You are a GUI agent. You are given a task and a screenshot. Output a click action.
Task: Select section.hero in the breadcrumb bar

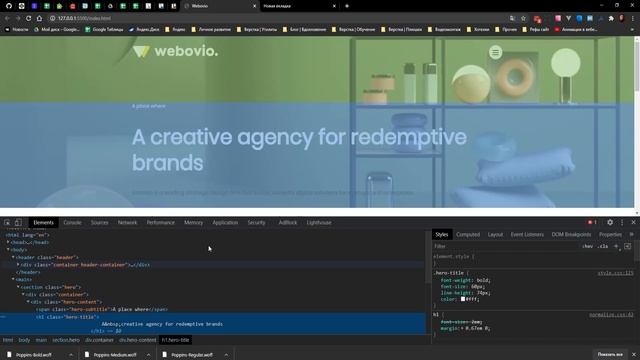(x=66, y=340)
